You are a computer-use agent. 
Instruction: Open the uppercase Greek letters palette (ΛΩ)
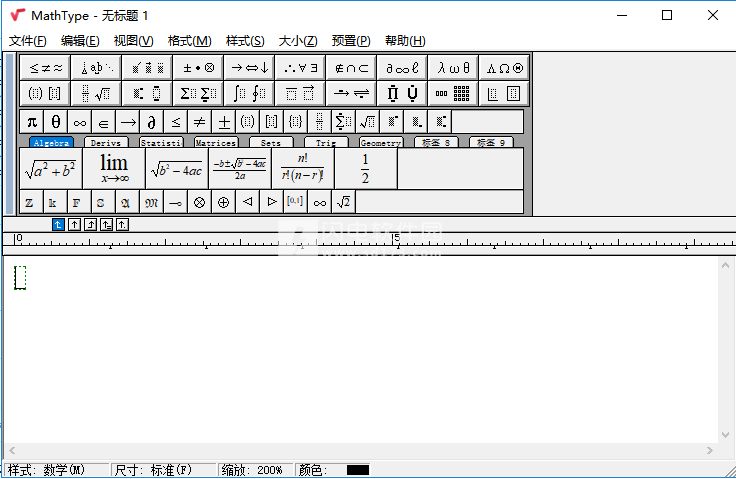[x=505, y=68]
